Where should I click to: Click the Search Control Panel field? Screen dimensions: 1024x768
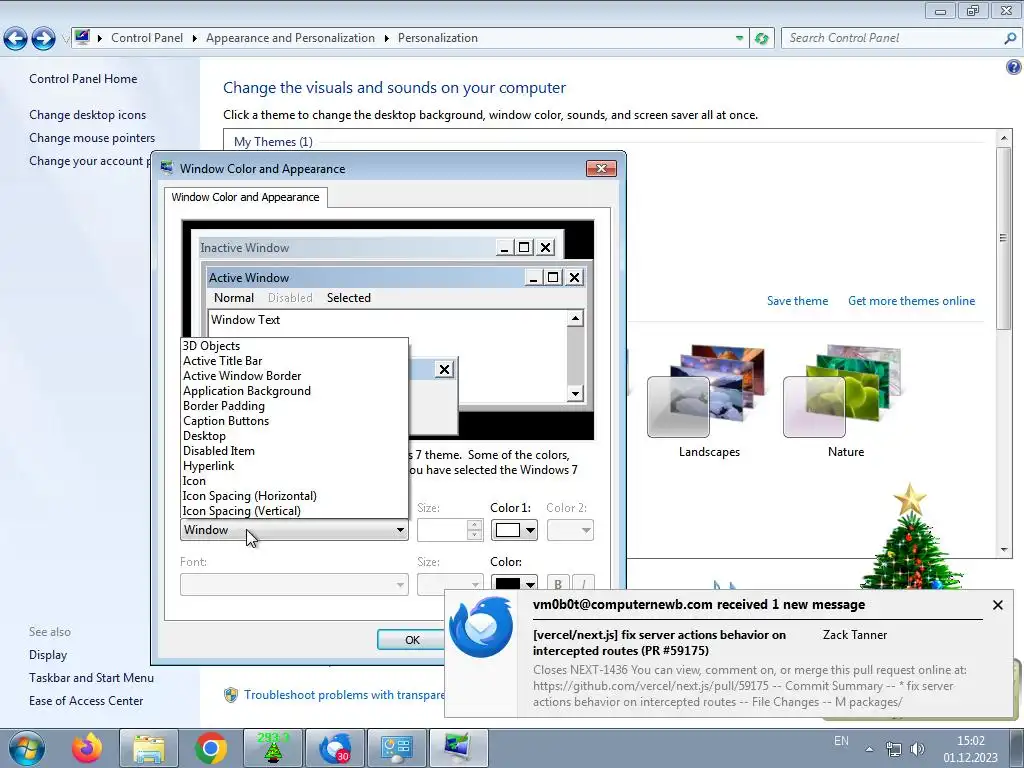click(893, 39)
